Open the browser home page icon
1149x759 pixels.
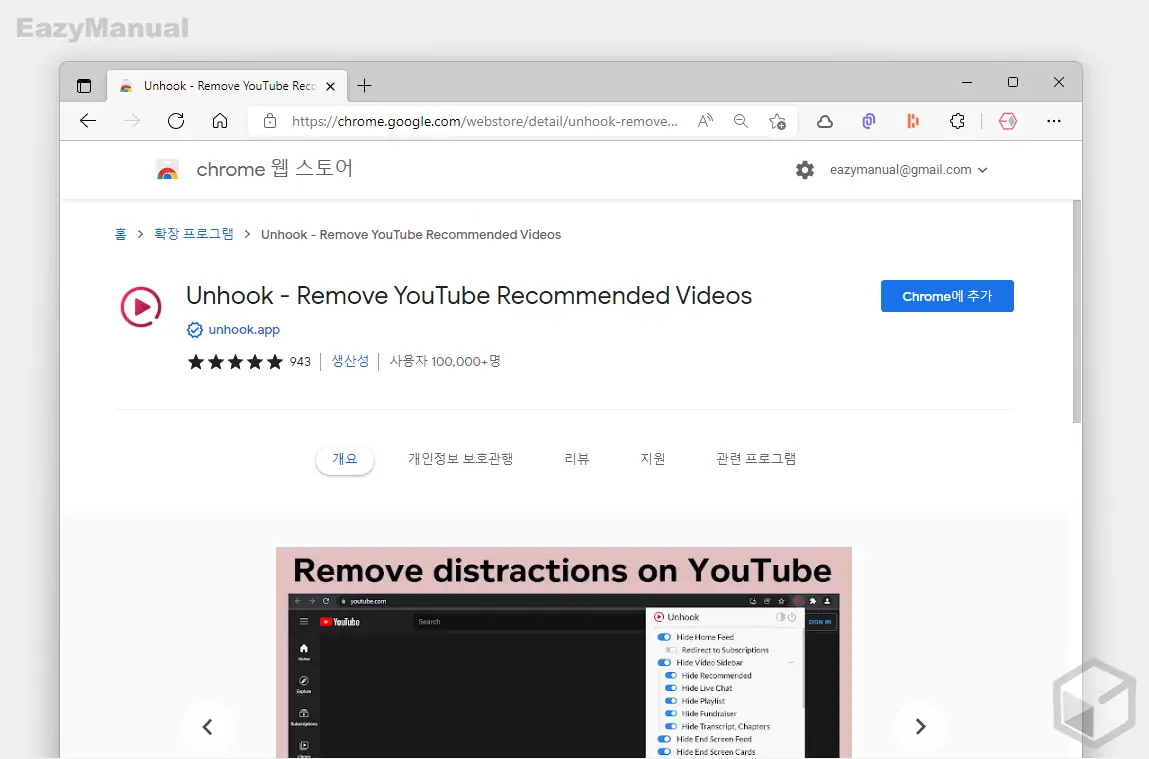[x=220, y=121]
